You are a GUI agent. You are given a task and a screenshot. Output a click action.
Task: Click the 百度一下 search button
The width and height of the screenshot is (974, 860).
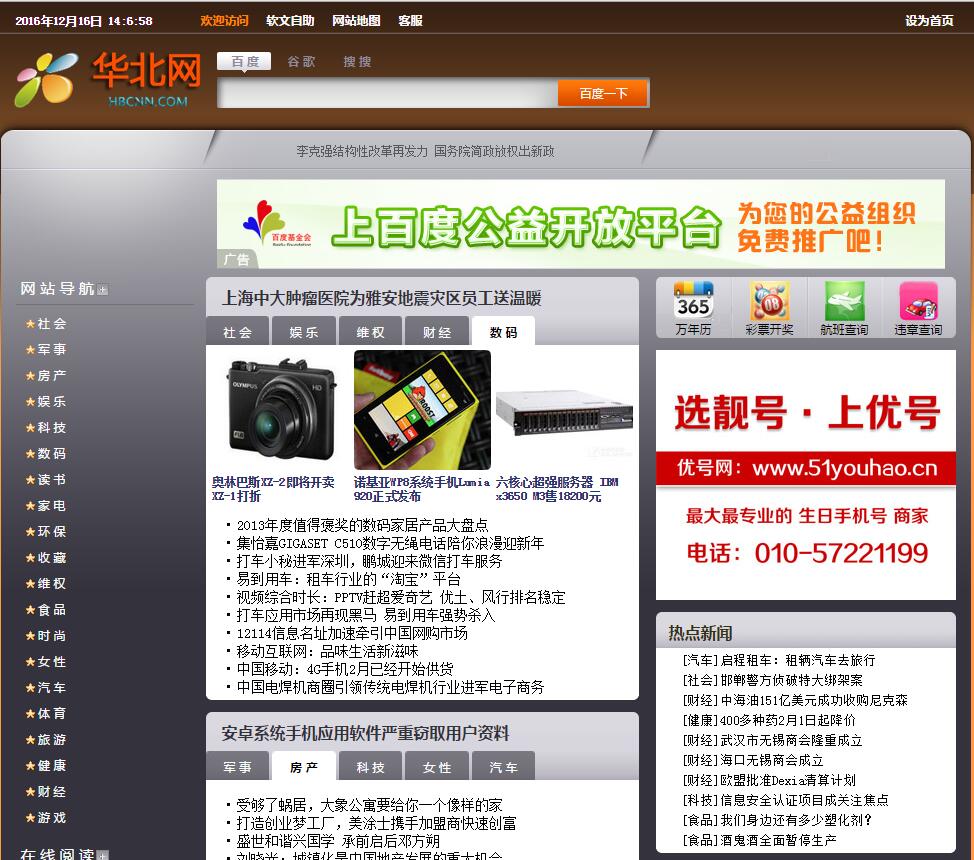tap(603, 93)
